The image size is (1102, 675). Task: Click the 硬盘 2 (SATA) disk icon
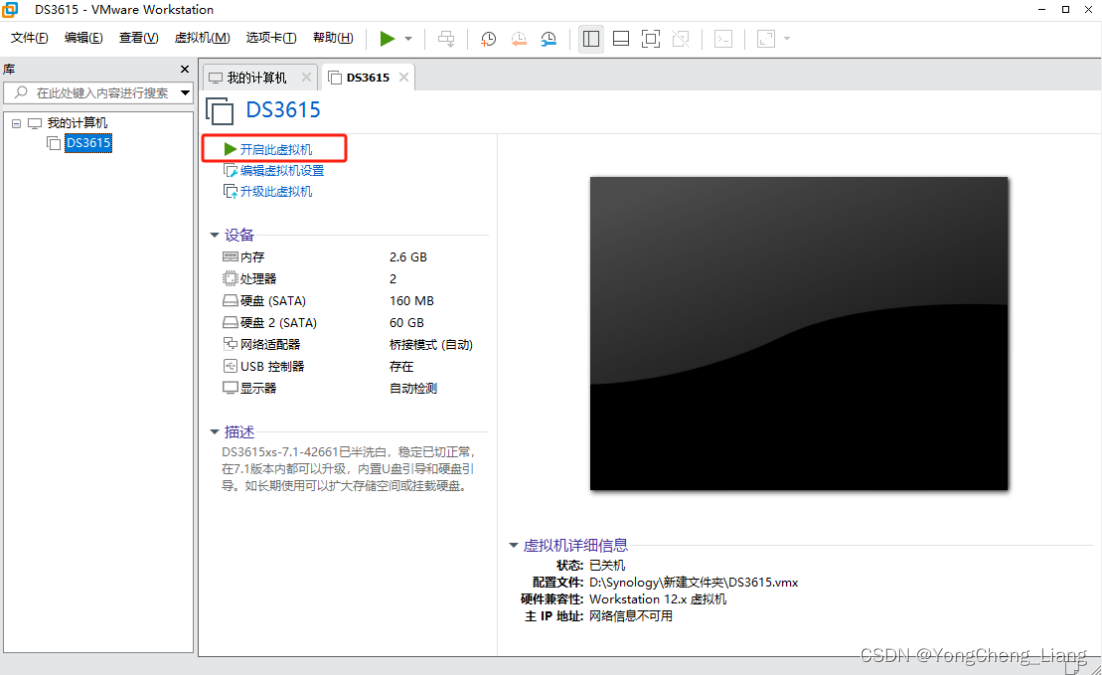point(231,322)
